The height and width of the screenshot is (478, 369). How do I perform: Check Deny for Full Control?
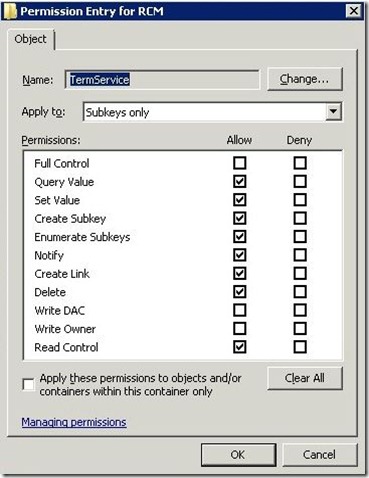[300, 163]
